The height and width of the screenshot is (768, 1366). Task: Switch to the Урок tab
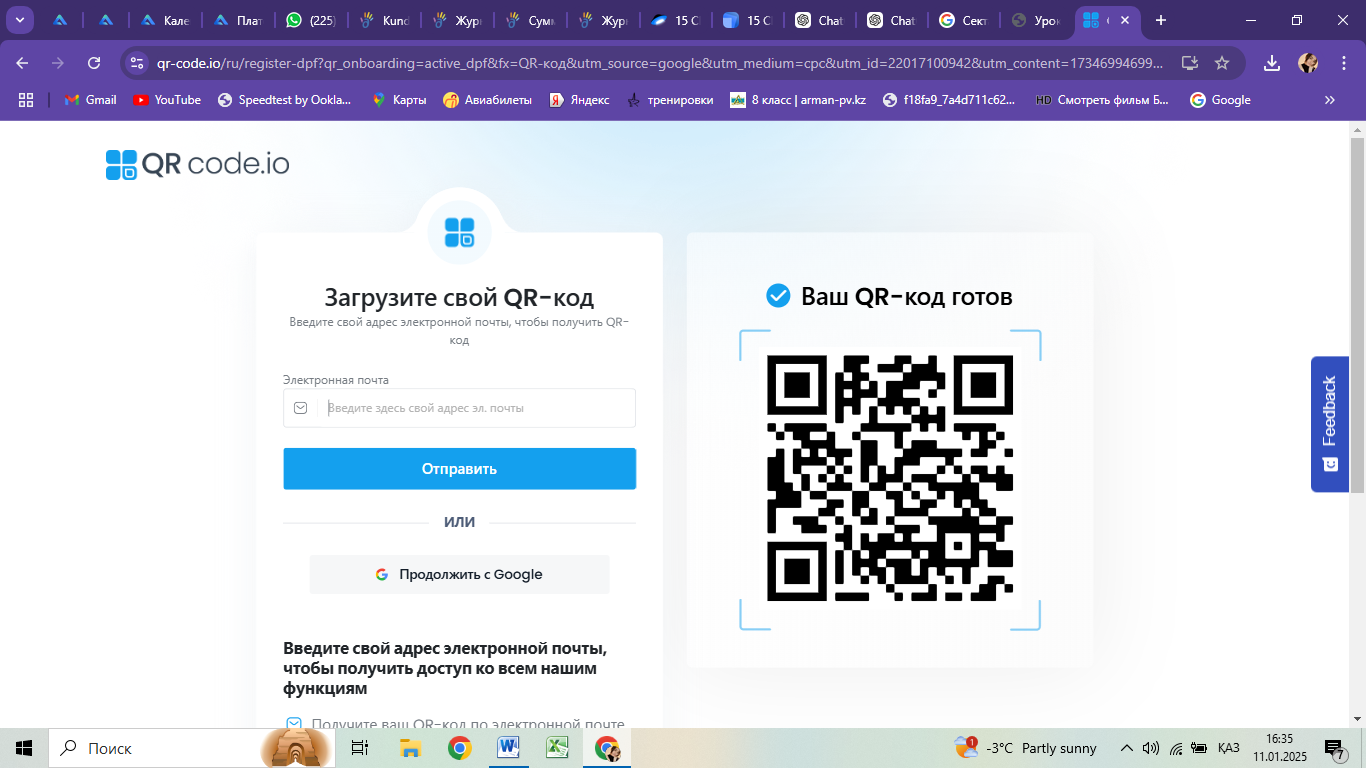(x=1036, y=20)
